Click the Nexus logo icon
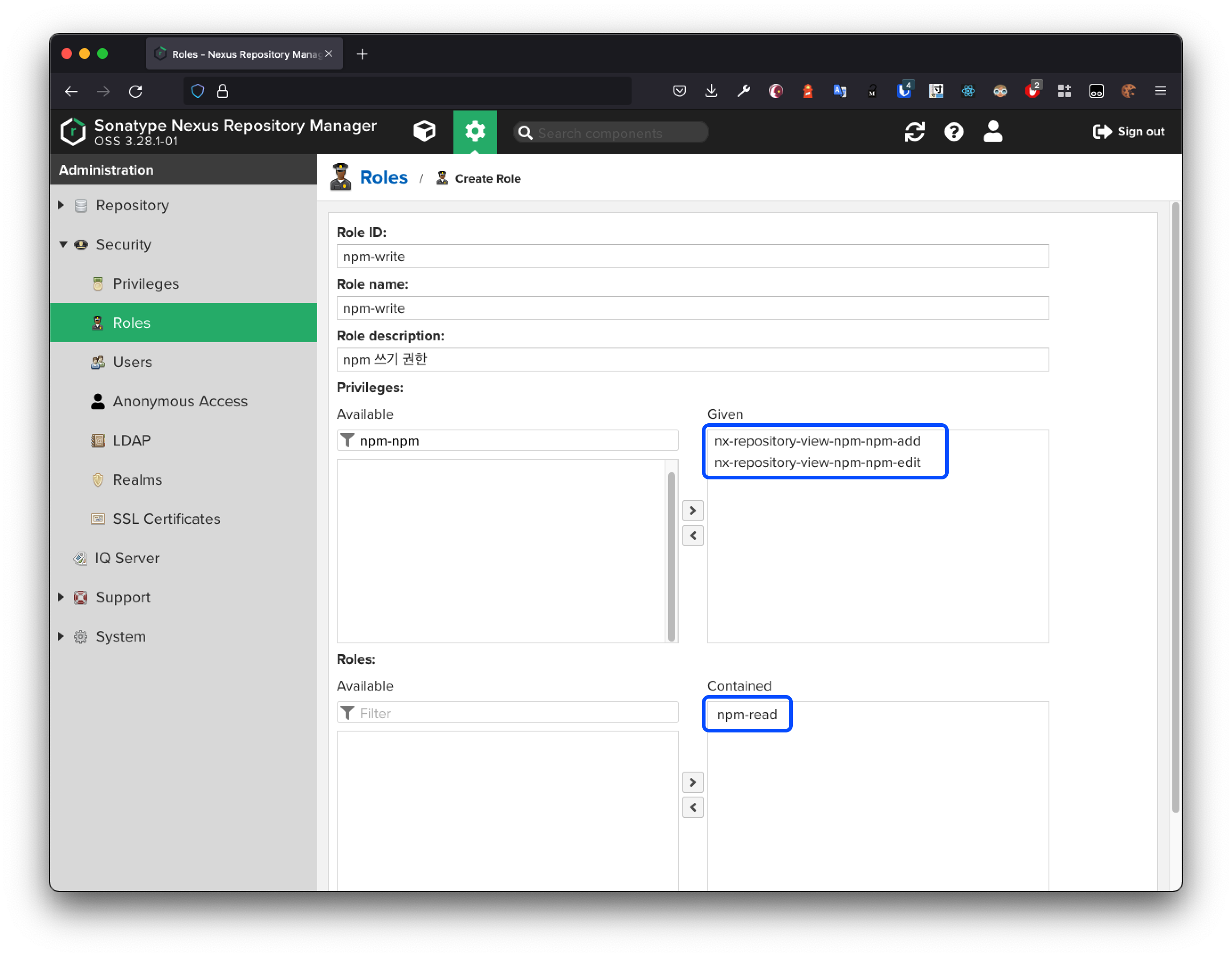This screenshot has height=957, width=1232. [73, 131]
